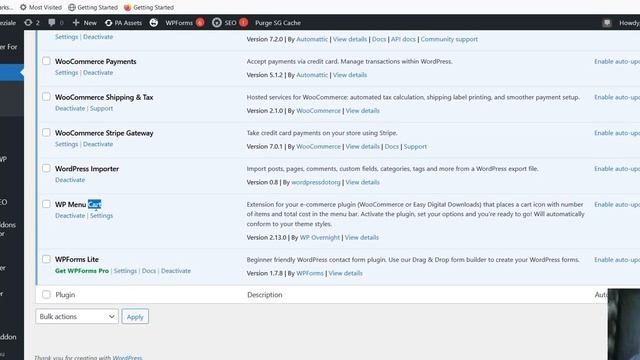Enable auto-updates for WPForms Lite
Viewport: 640px width, 360px height.
[x=617, y=260]
